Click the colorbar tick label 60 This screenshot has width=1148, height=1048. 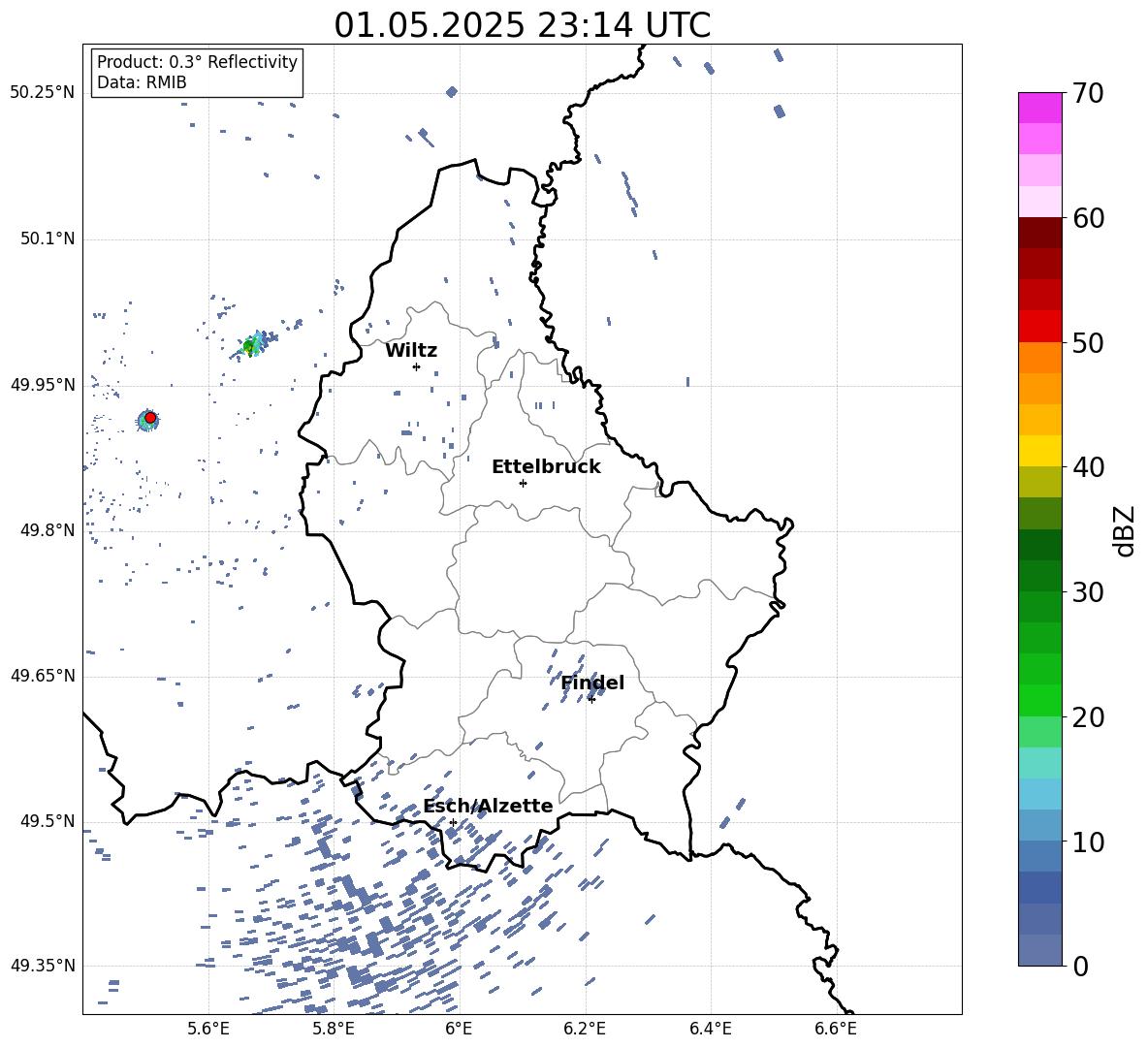pos(1088,218)
